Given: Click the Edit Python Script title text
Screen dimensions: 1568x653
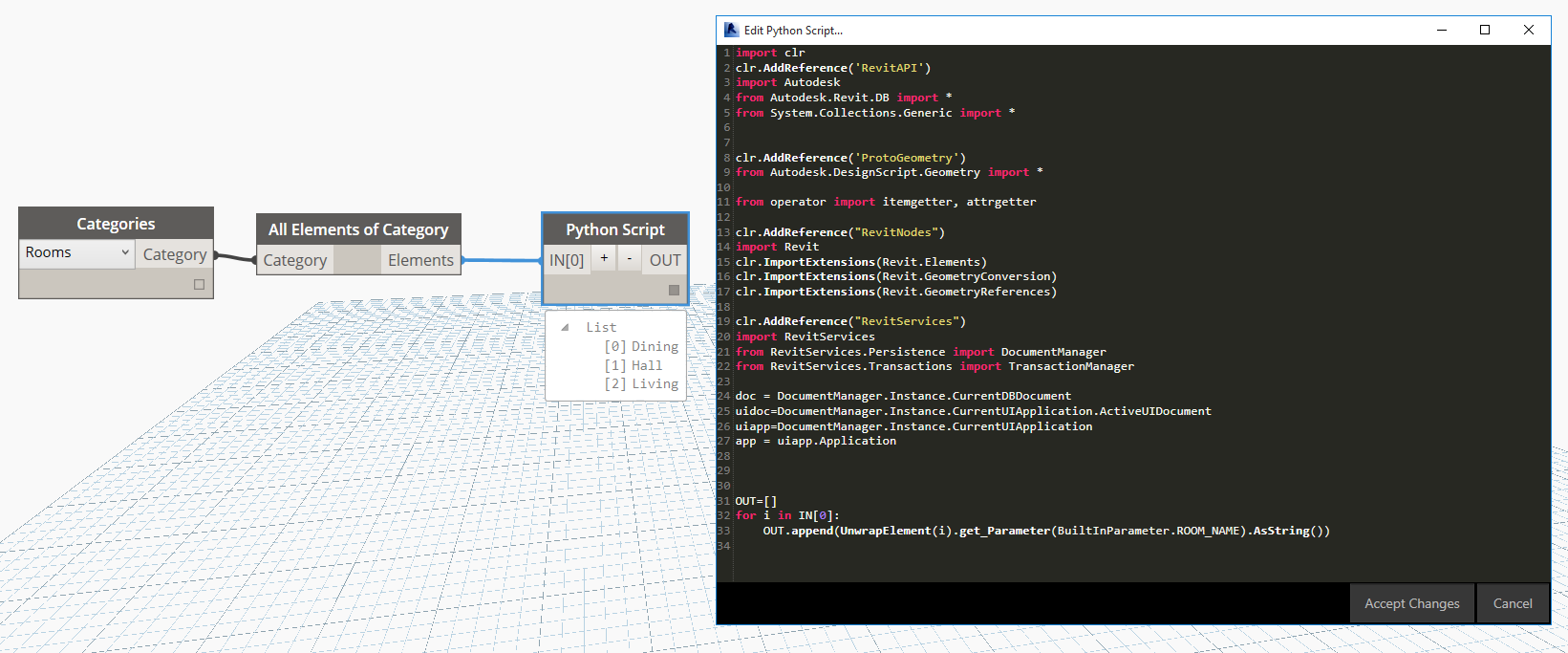Looking at the screenshot, I should (793, 31).
